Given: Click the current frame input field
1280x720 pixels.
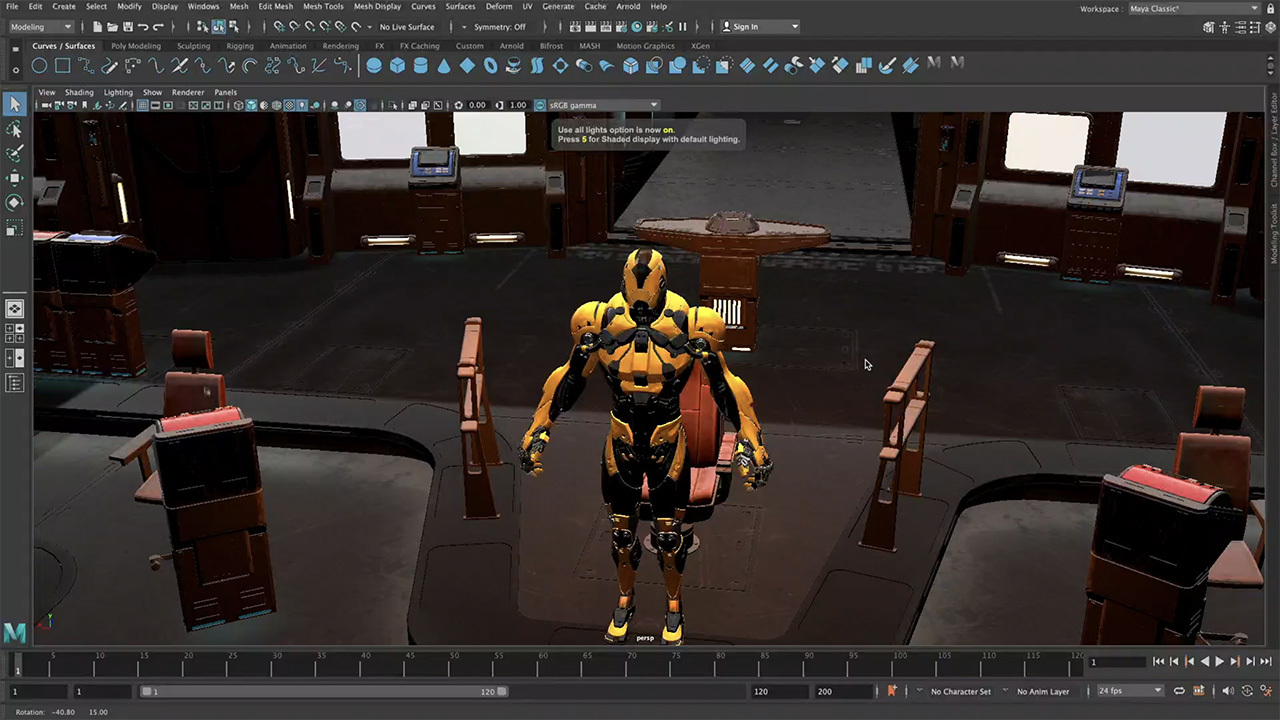Looking at the screenshot, I should (x=1117, y=662).
